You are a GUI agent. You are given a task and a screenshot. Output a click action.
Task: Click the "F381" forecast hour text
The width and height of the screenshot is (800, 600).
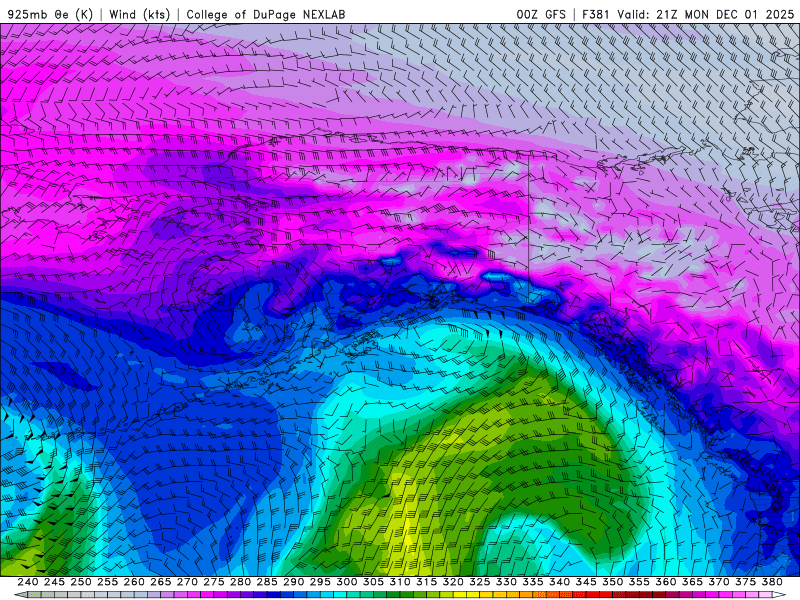[595, 14]
